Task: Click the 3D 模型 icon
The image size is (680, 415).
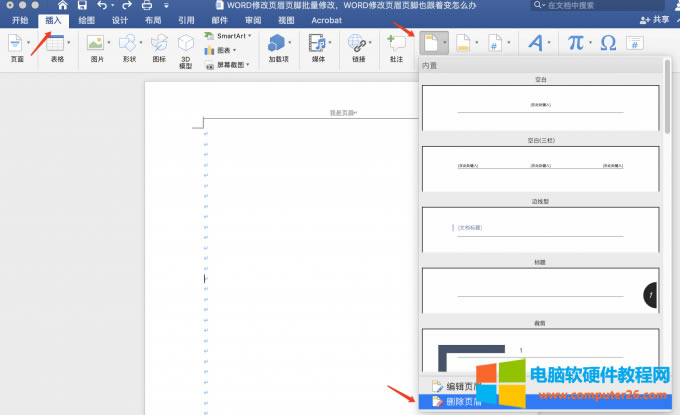Action: [x=185, y=43]
